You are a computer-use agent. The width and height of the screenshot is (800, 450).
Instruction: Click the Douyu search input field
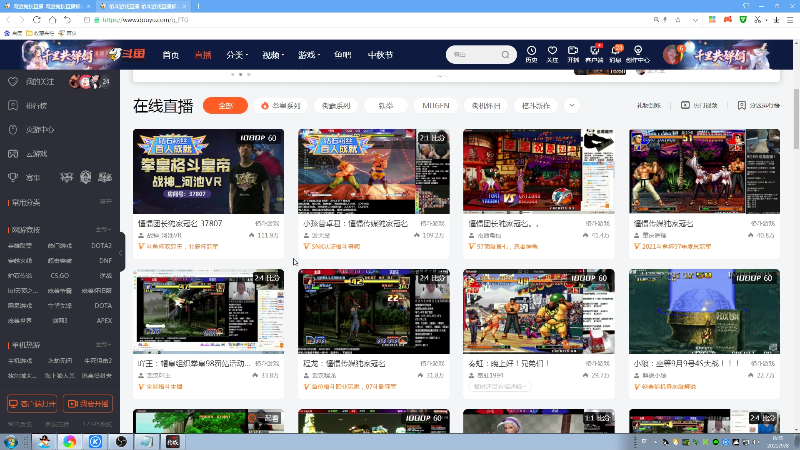pyautogui.click(x=474, y=55)
